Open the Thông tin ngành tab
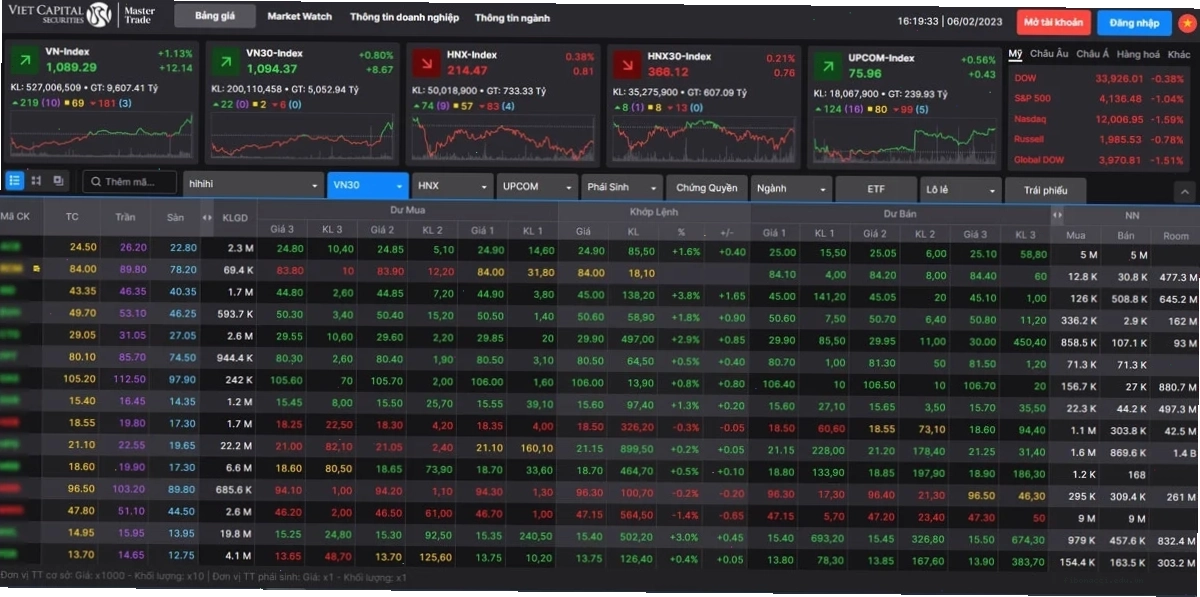The image size is (1200, 597). [x=512, y=18]
